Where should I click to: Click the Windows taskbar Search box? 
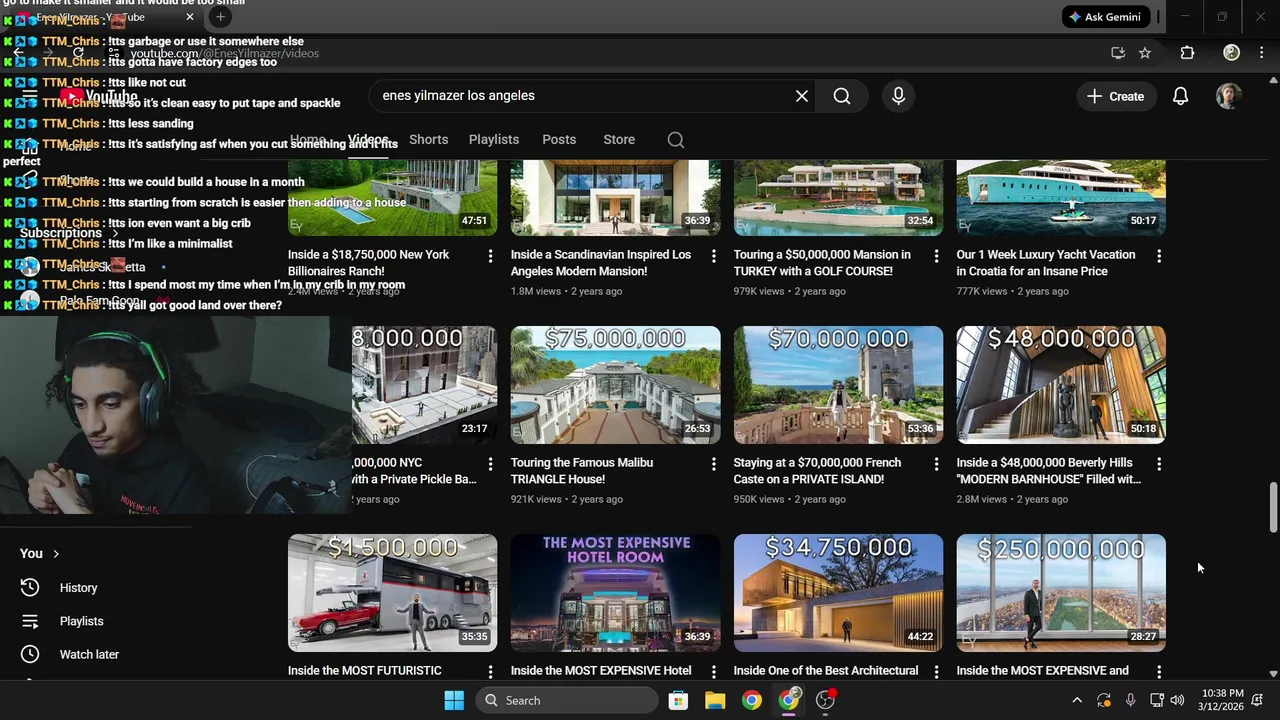tap(565, 700)
